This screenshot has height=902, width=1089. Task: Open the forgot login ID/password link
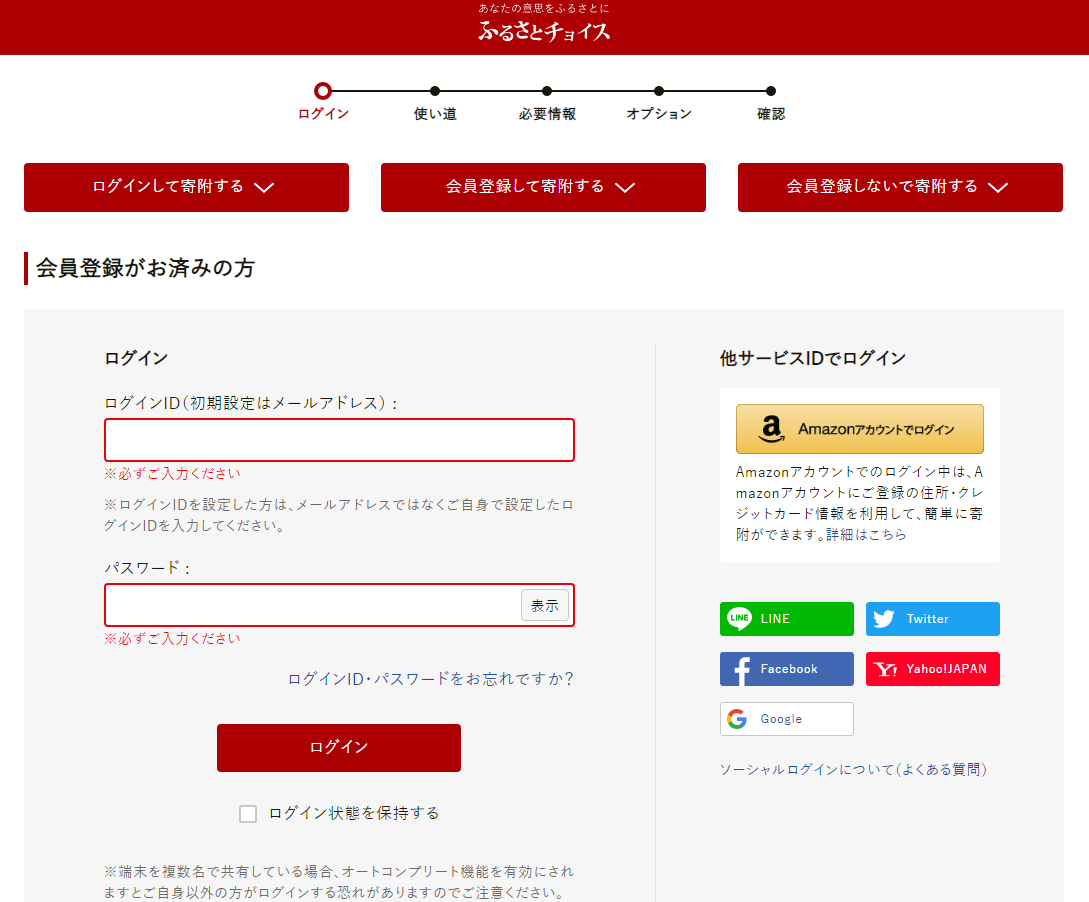pos(430,679)
